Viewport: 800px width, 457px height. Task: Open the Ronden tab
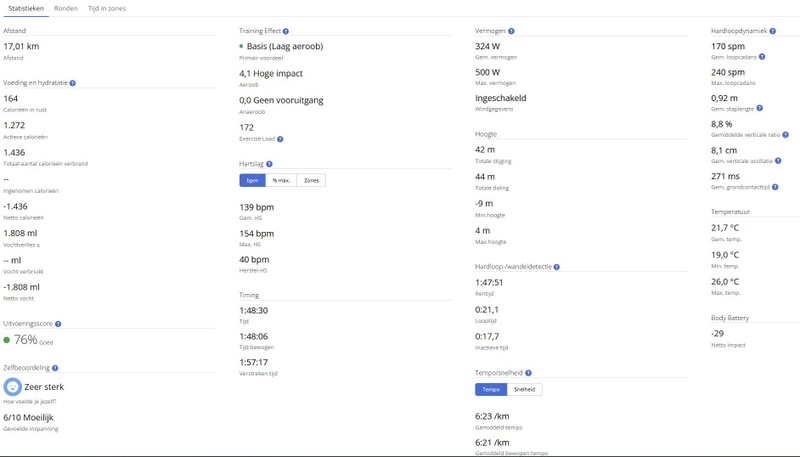[66, 7]
